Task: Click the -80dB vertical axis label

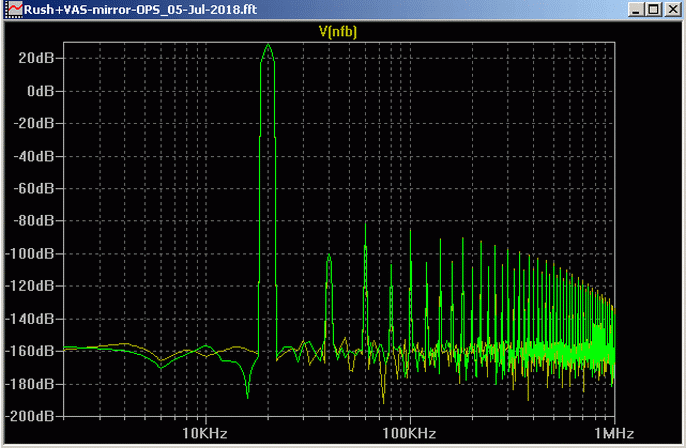Action: pyautogui.click(x=34, y=221)
